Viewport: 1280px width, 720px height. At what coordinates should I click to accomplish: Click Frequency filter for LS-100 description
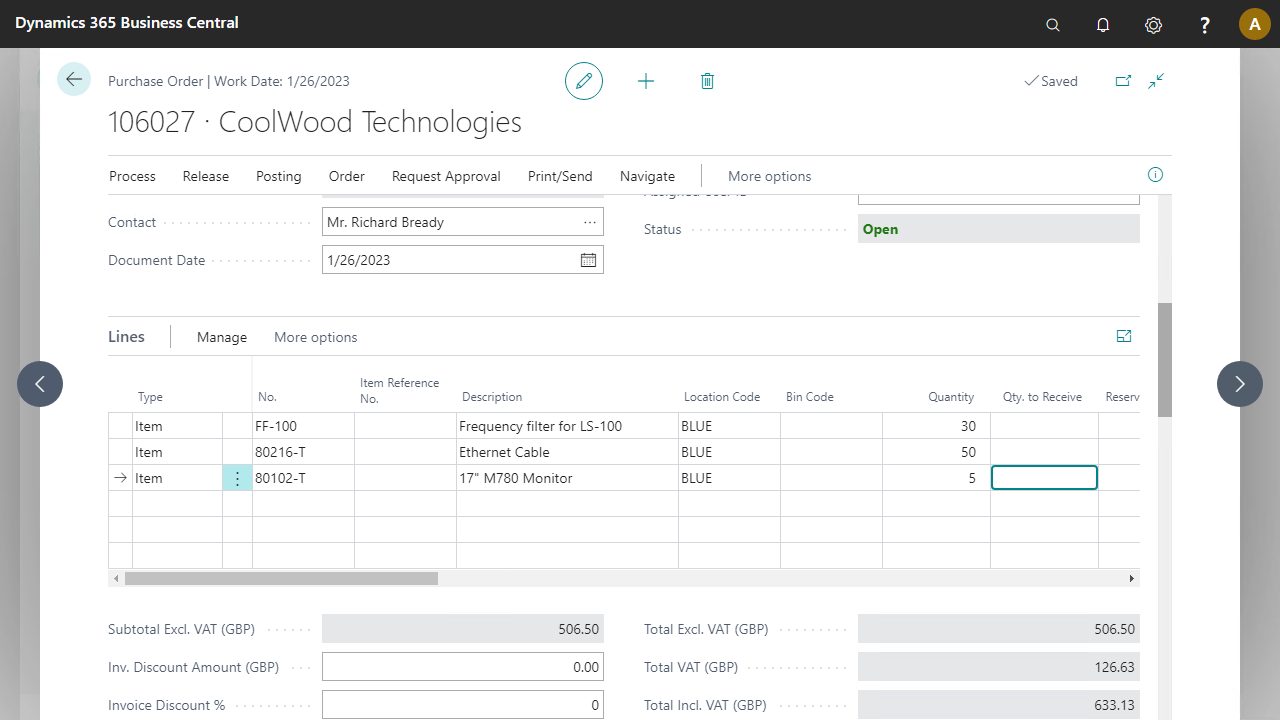pyautogui.click(x=567, y=426)
